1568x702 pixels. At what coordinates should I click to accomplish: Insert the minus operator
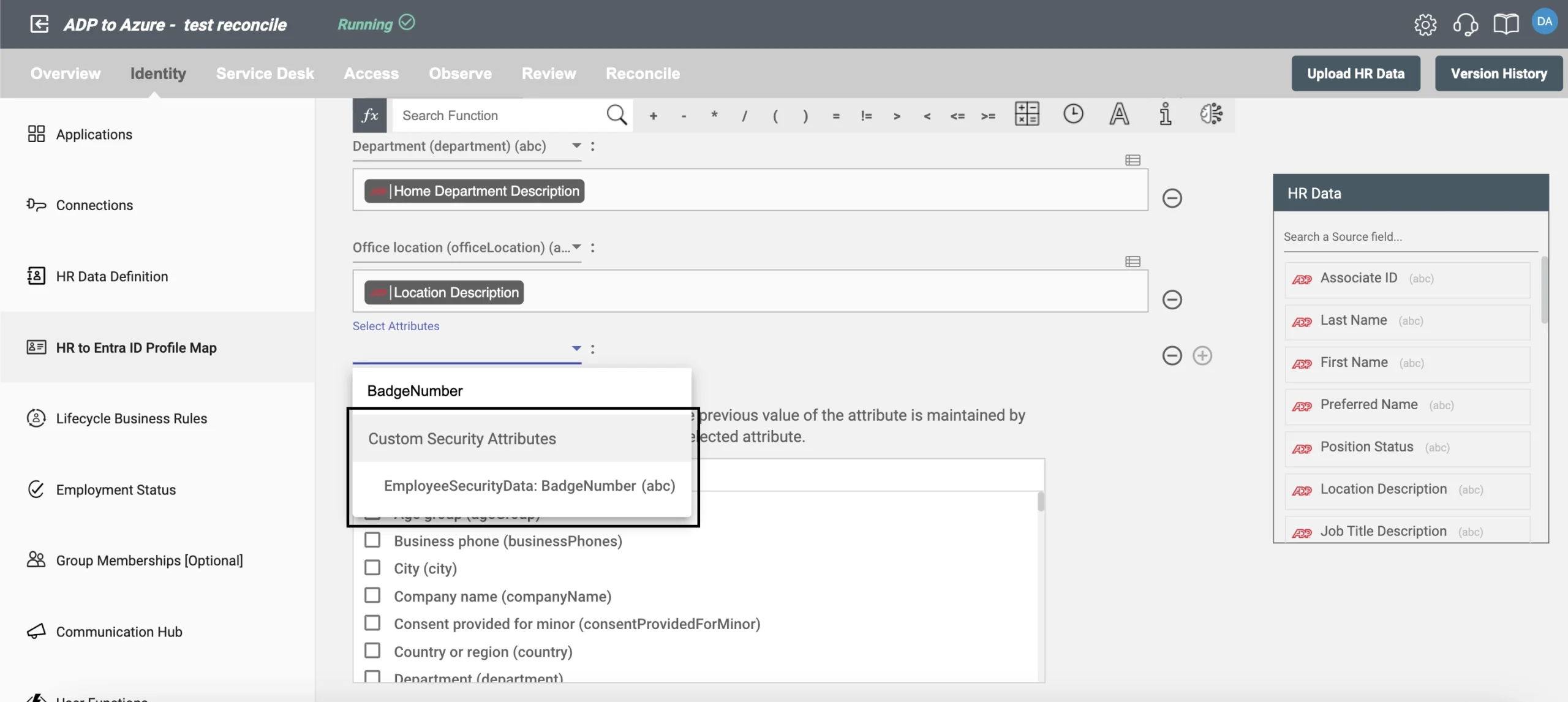[x=684, y=116]
